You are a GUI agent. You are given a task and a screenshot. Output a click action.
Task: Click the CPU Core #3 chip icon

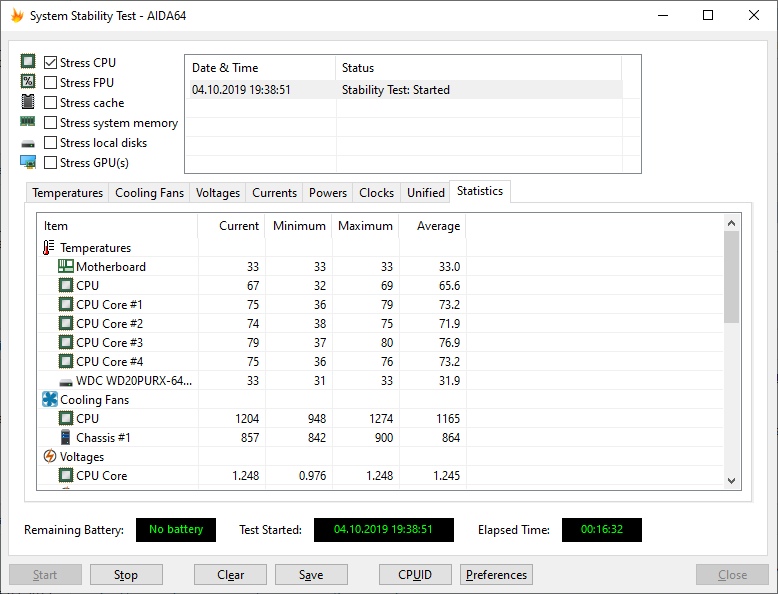point(65,342)
